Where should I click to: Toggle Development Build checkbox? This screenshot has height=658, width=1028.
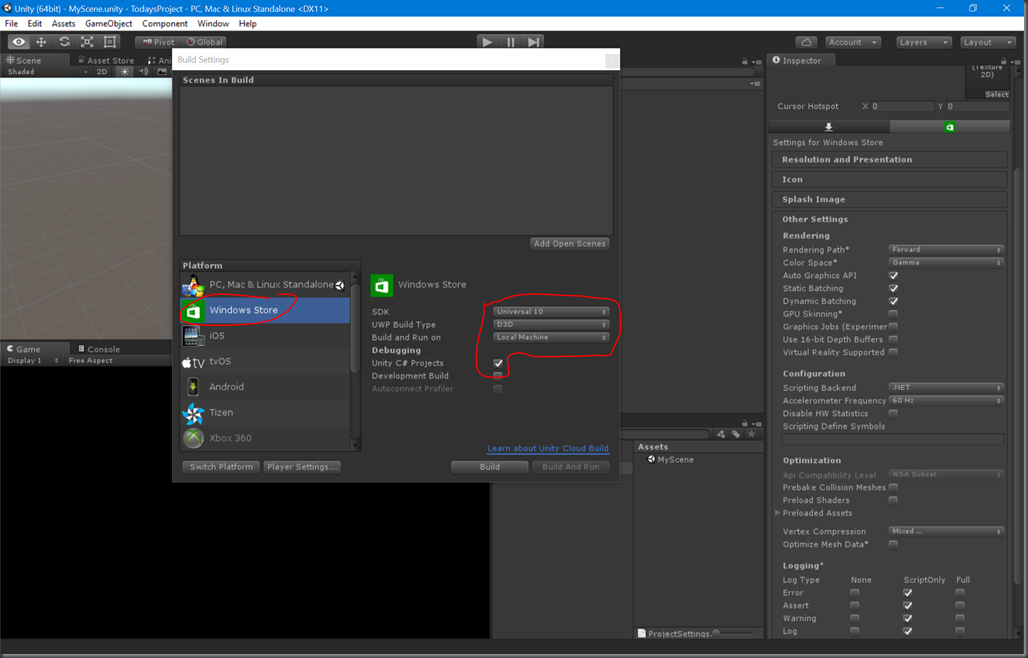(x=498, y=376)
